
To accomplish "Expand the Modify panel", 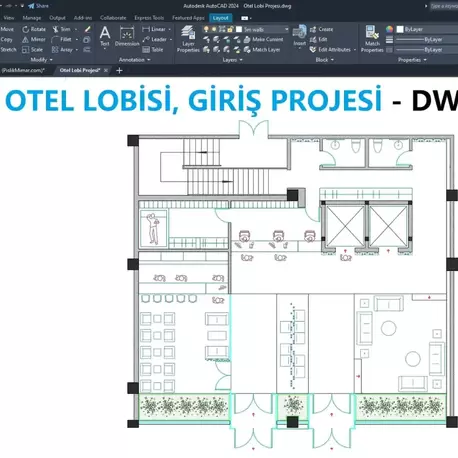I will pyautogui.click(x=41, y=60).
